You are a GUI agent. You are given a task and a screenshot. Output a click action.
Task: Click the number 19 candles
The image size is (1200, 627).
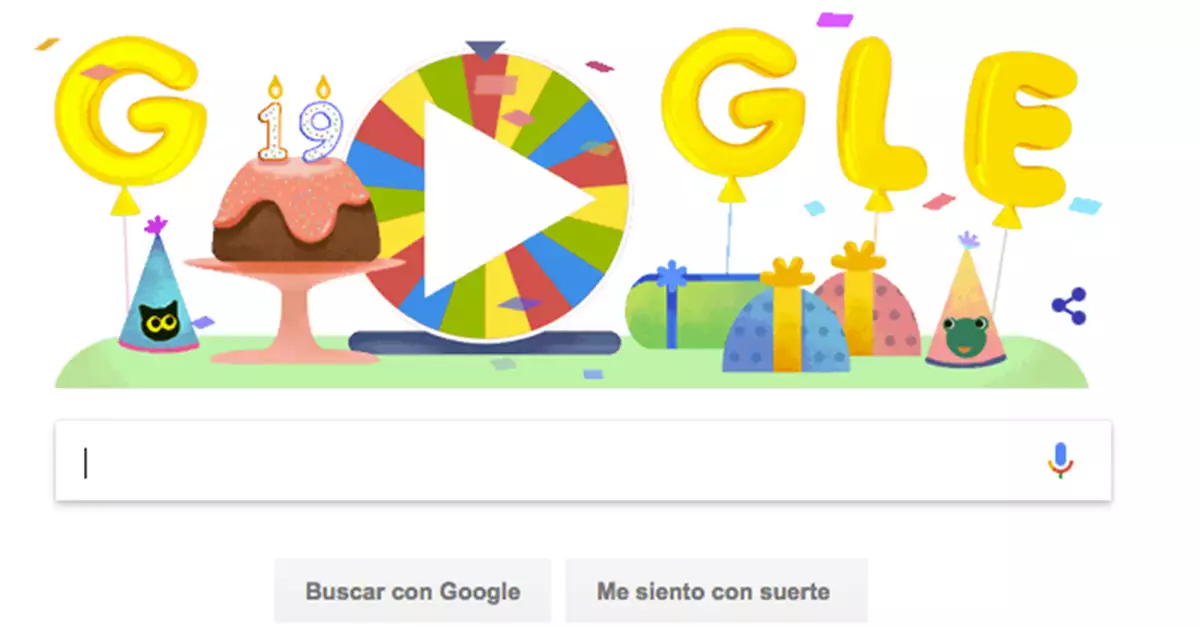point(298,121)
